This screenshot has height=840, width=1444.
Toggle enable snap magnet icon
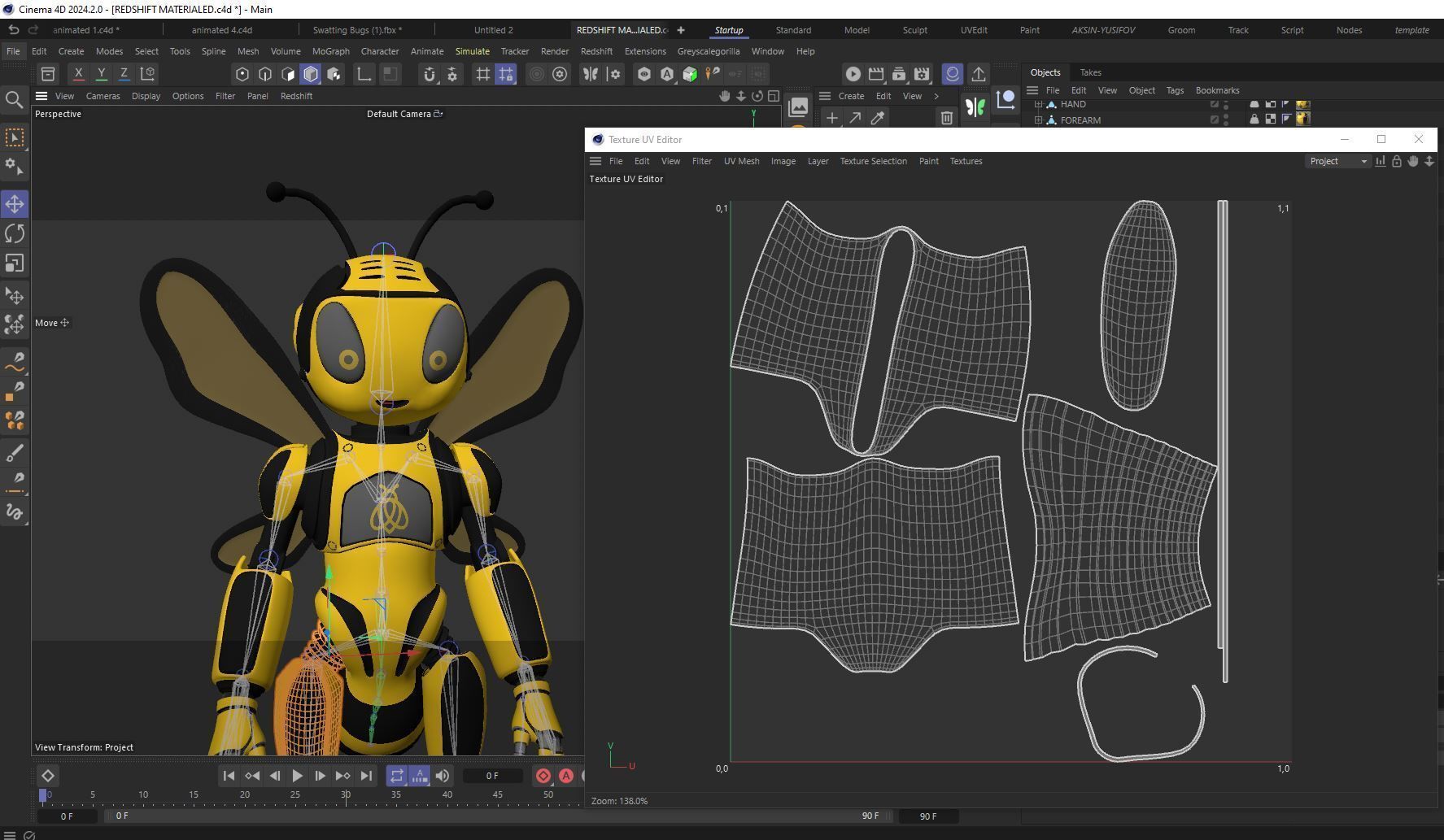(430, 74)
